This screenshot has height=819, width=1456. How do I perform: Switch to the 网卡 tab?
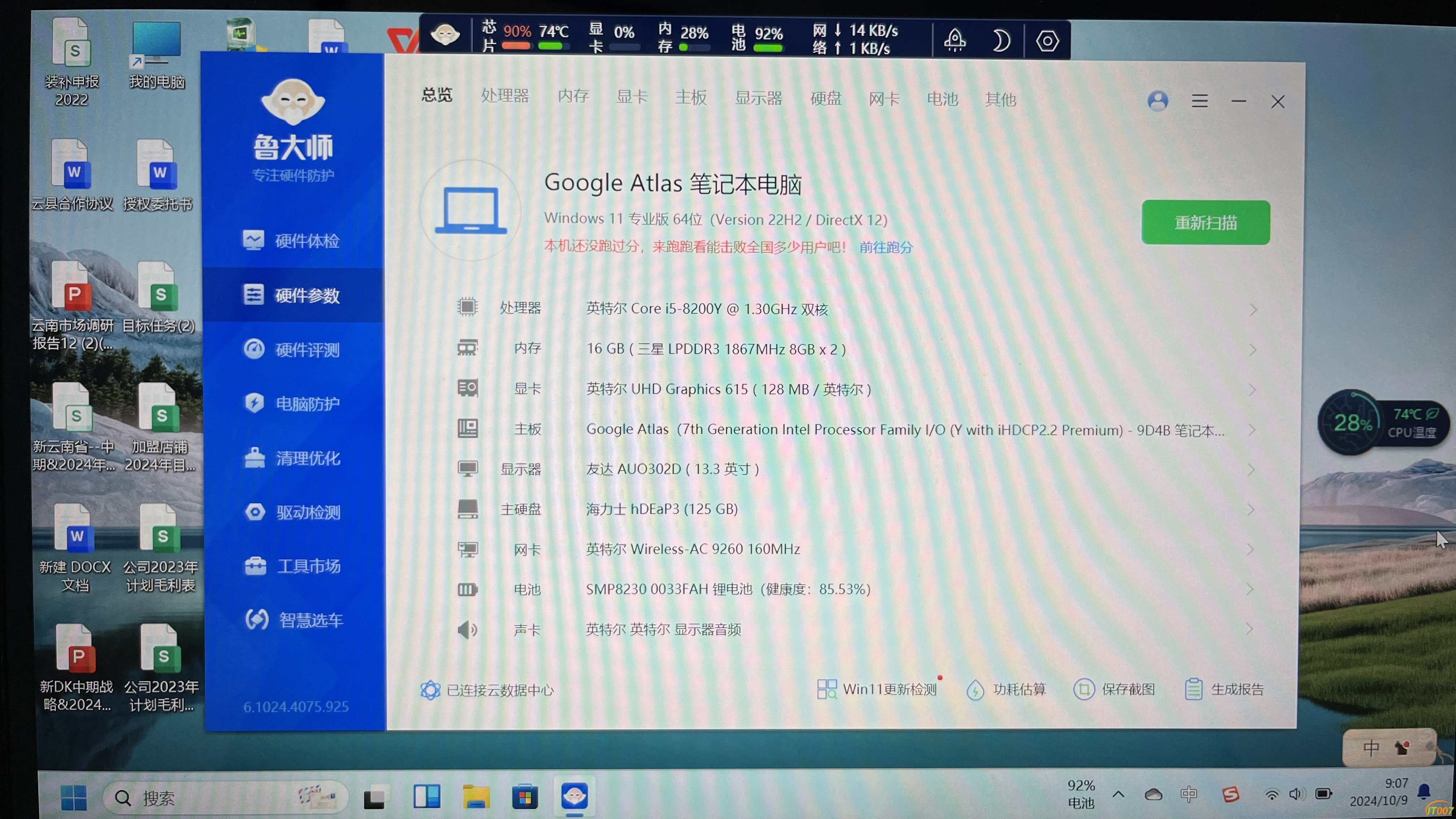point(884,99)
